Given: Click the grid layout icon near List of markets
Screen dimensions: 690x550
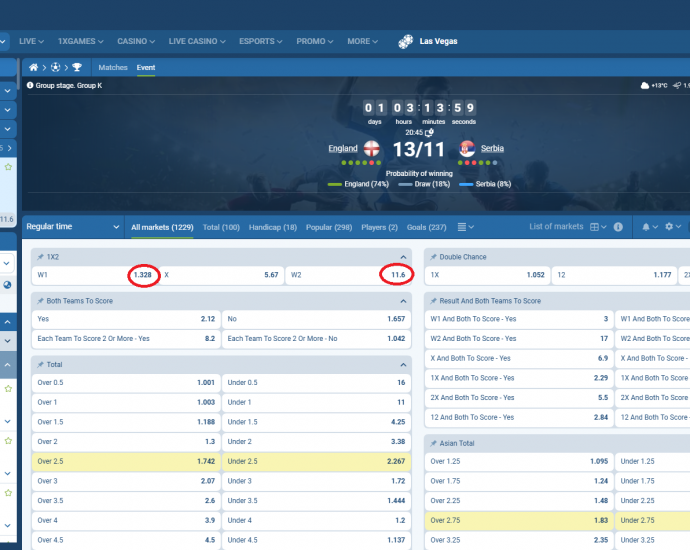Looking at the screenshot, I should [x=595, y=227].
